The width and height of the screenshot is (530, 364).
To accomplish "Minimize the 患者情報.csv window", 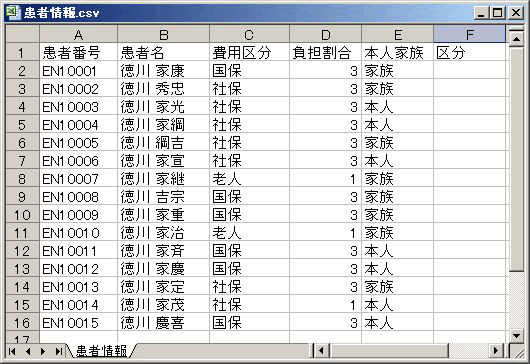I will coord(481,13).
